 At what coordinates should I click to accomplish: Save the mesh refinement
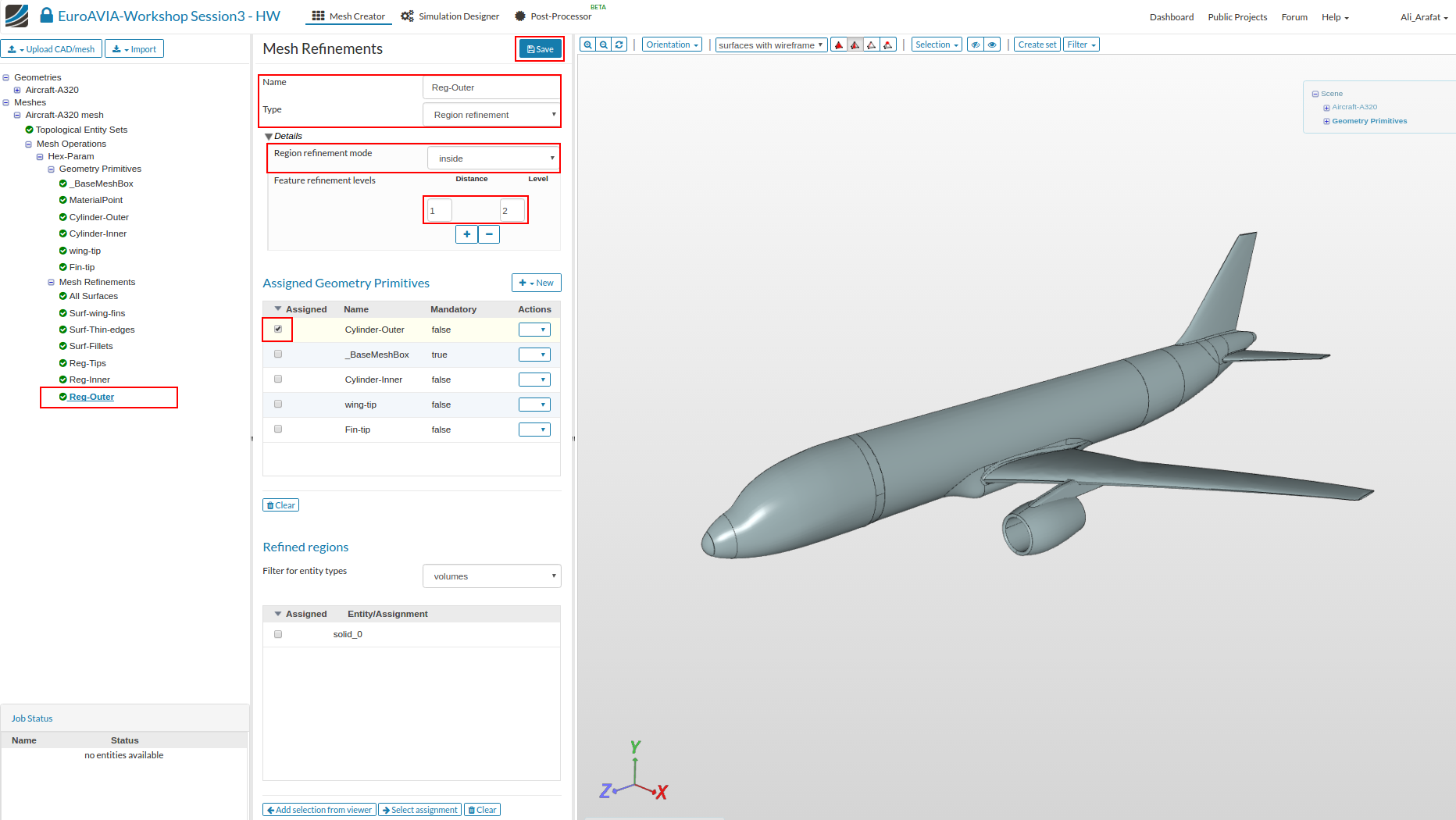click(x=540, y=49)
